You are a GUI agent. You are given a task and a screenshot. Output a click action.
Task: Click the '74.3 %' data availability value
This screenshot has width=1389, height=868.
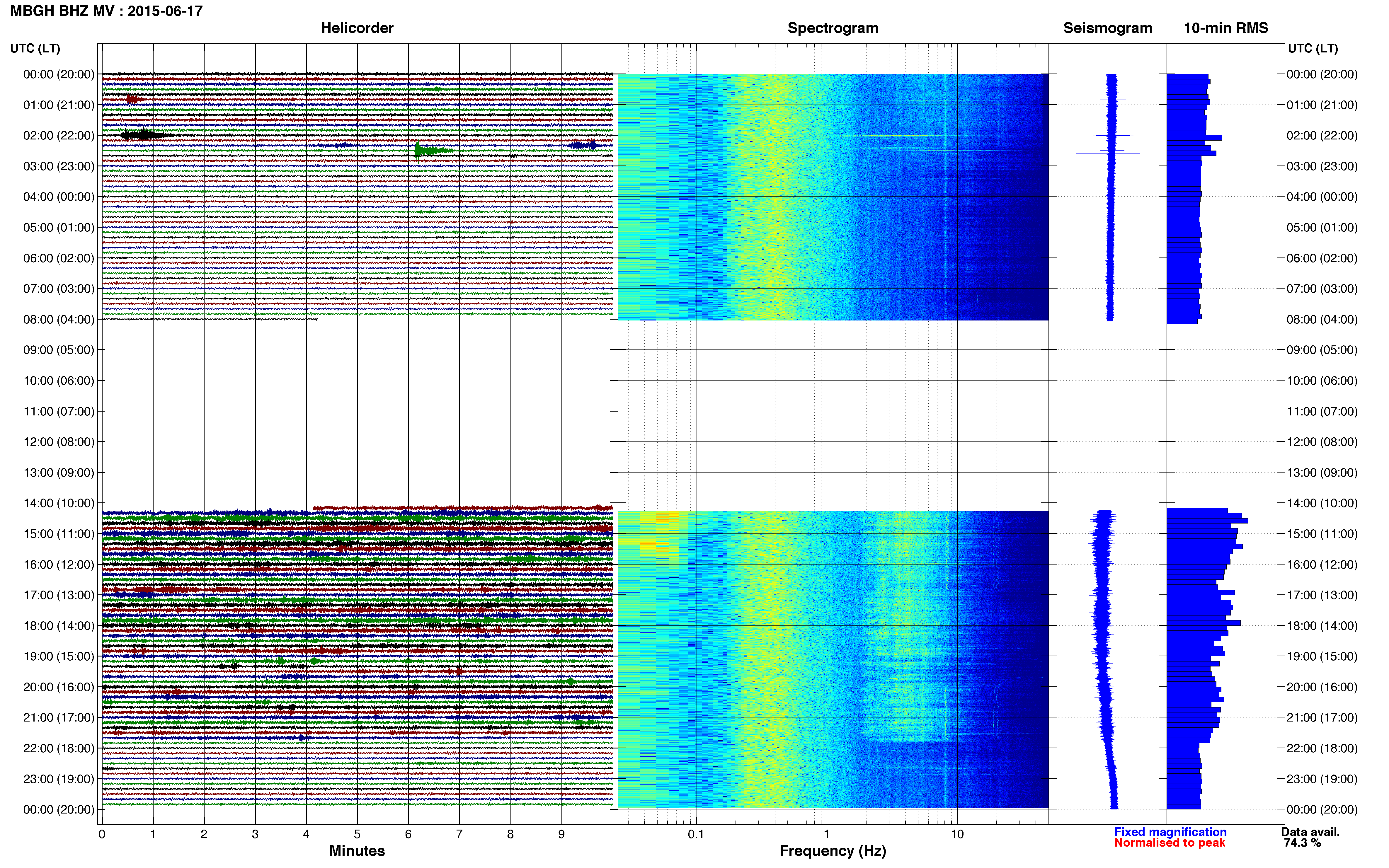point(1302,843)
